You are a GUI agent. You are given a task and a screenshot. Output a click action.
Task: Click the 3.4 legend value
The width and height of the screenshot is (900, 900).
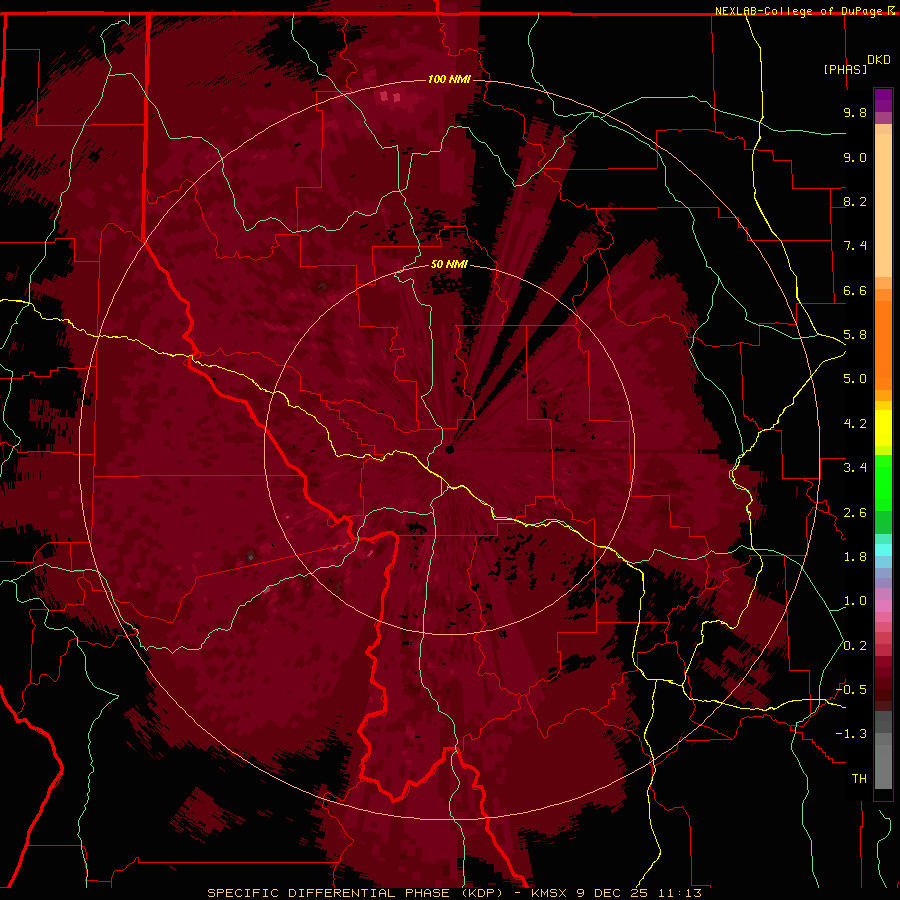855,468
